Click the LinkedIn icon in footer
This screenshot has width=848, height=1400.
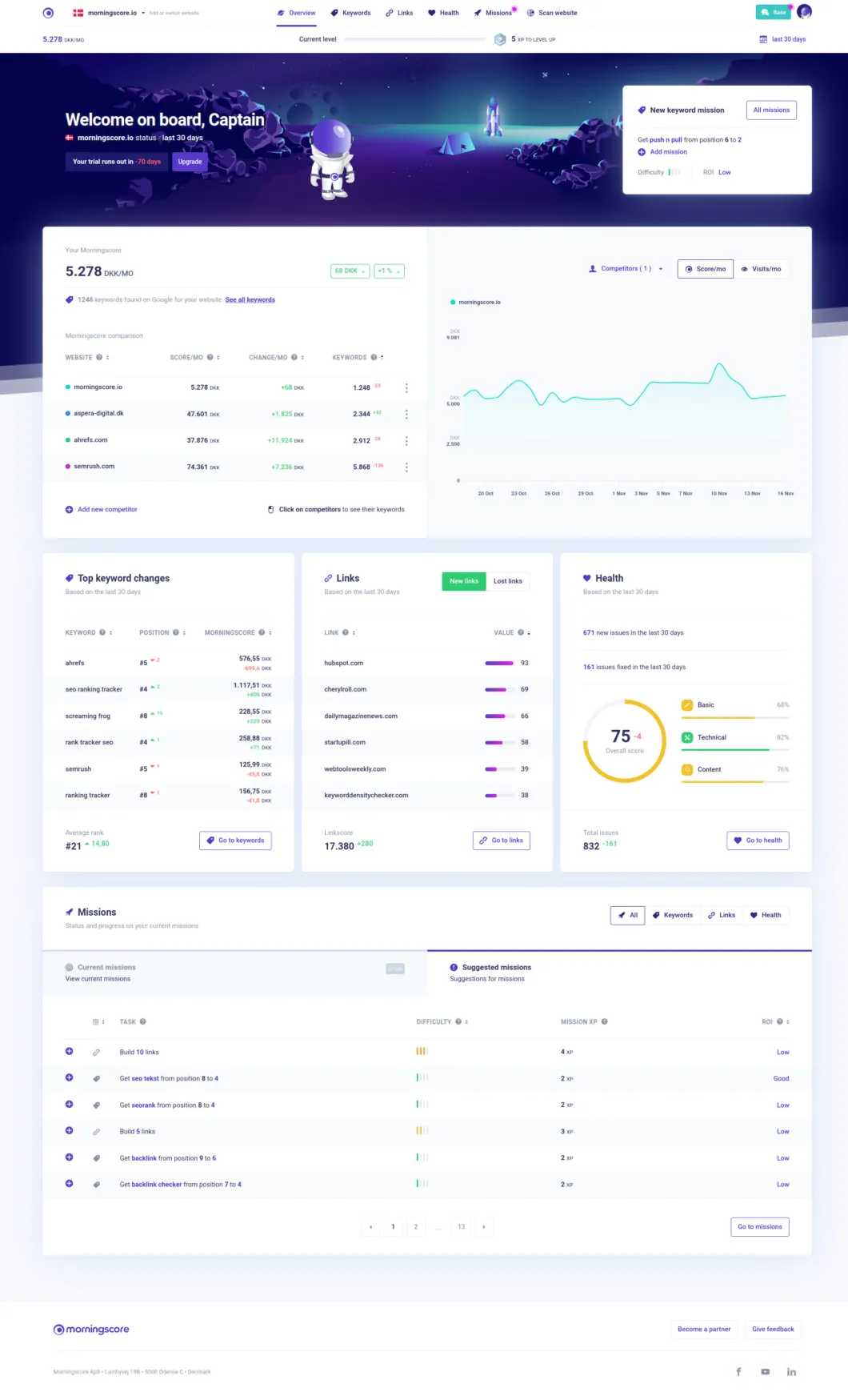pos(791,1372)
